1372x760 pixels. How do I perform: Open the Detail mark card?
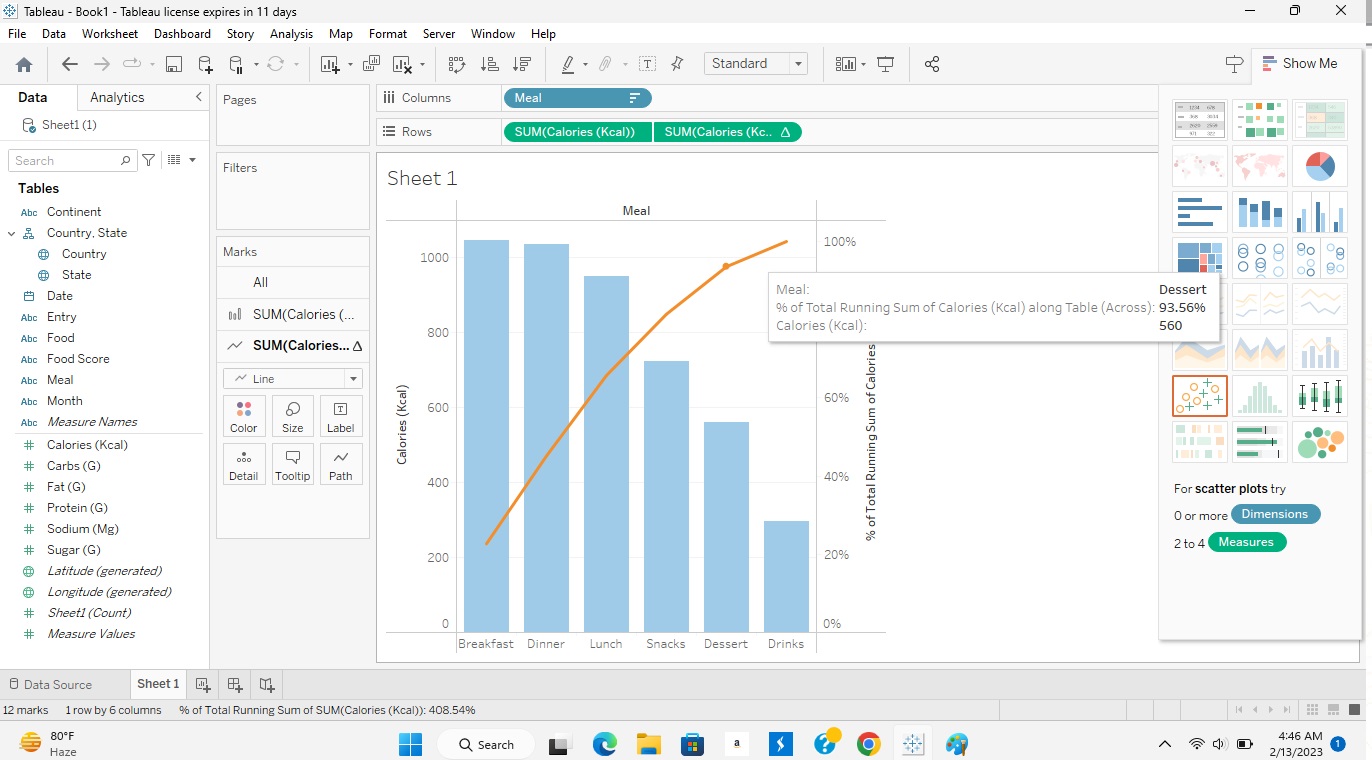(x=244, y=464)
